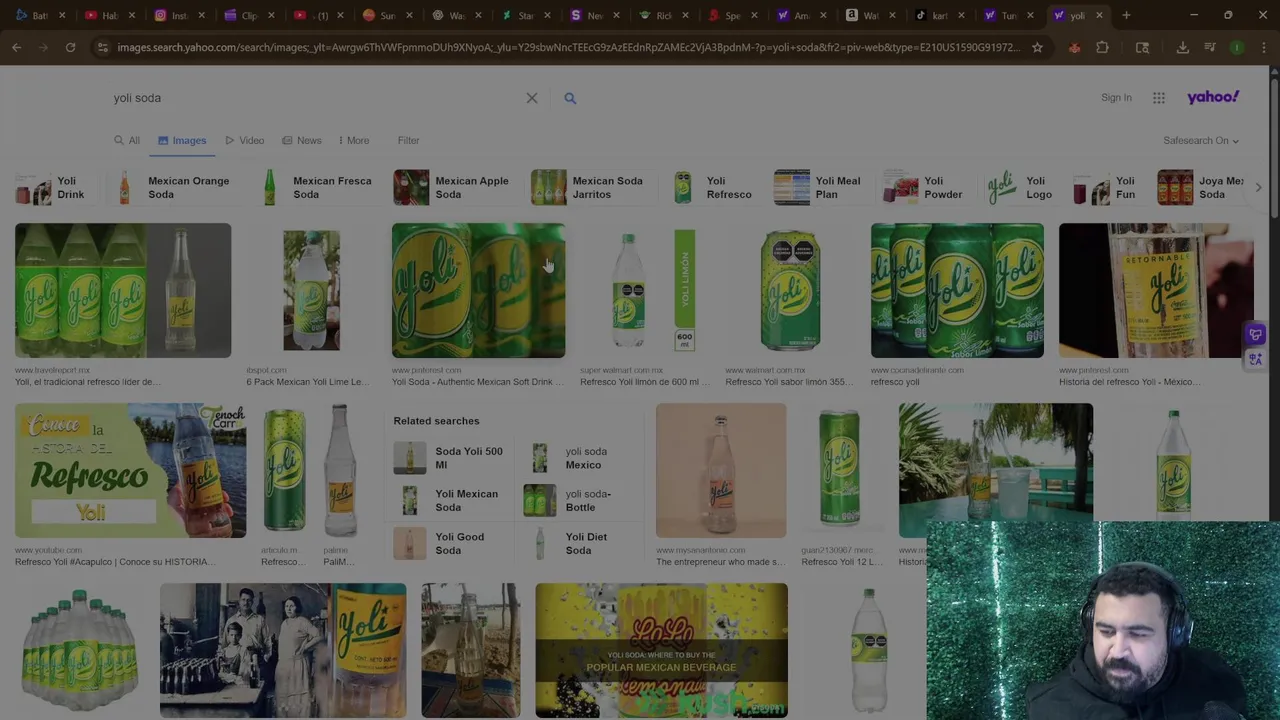Click the translate widget icon at right edge
Viewport: 1280px width, 720px height.
tap(1256, 359)
